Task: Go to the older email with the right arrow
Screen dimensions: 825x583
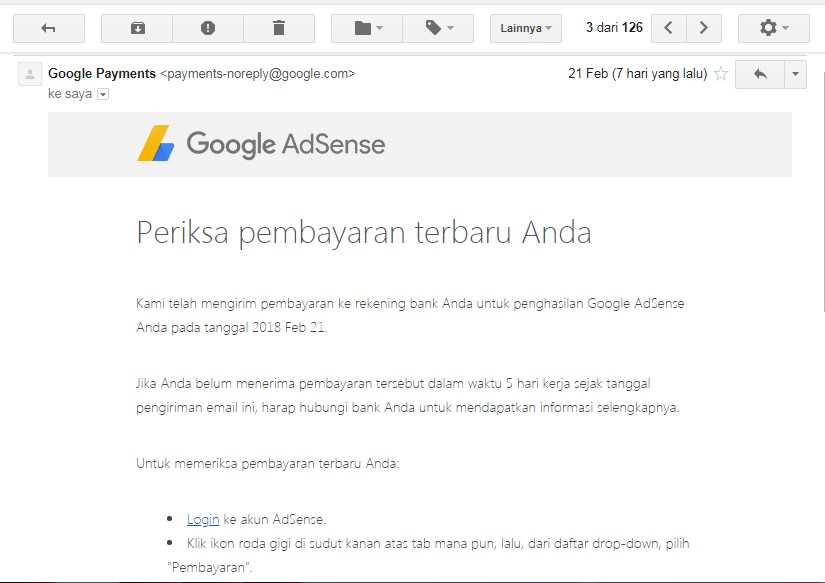Action: tap(702, 28)
